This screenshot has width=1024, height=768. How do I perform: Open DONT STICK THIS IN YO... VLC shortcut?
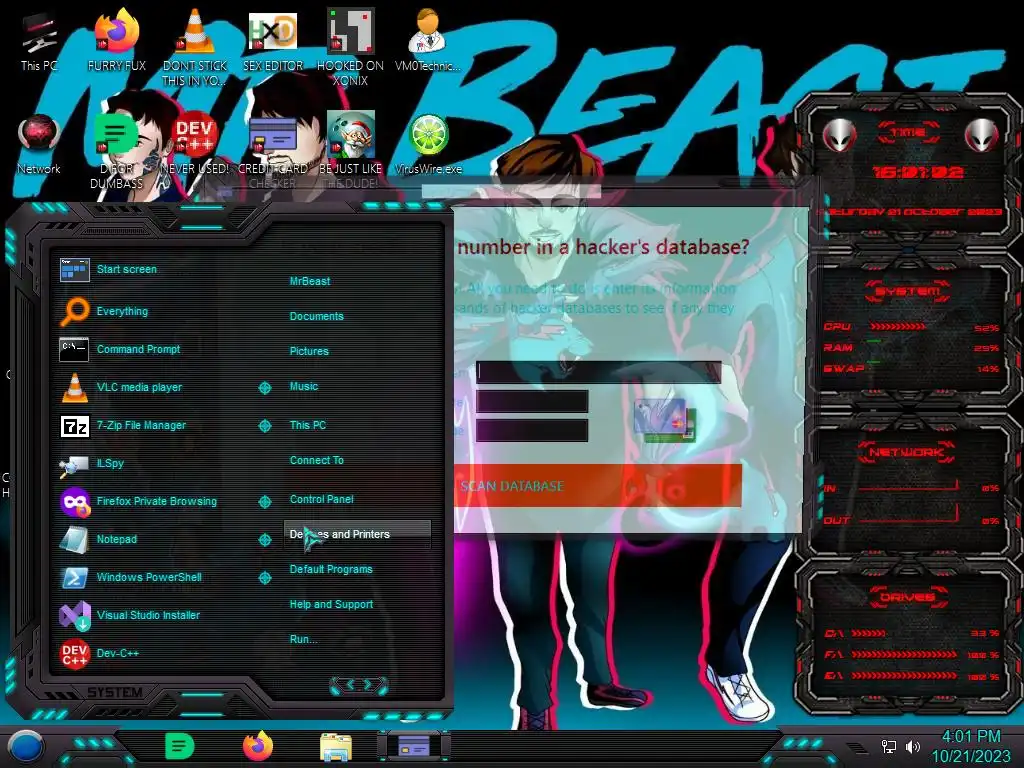tap(195, 47)
